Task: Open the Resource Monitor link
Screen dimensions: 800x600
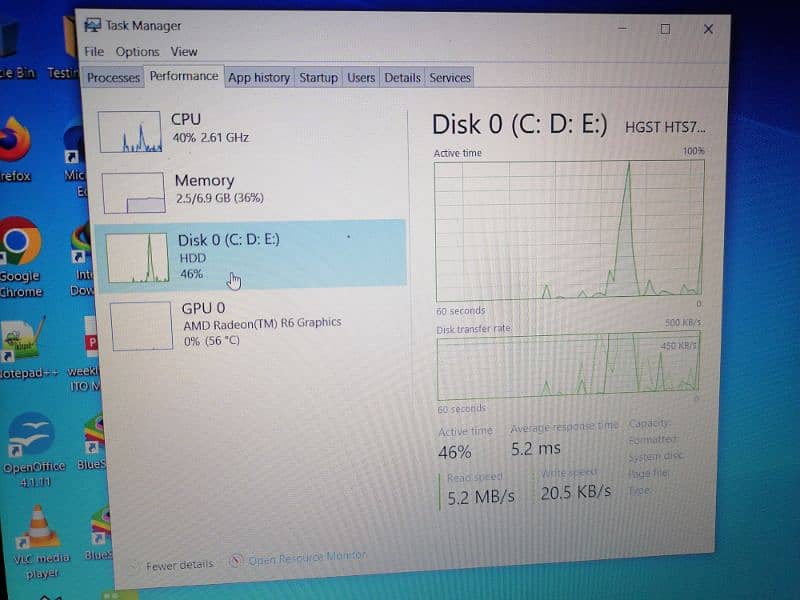Action: click(305, 558)
